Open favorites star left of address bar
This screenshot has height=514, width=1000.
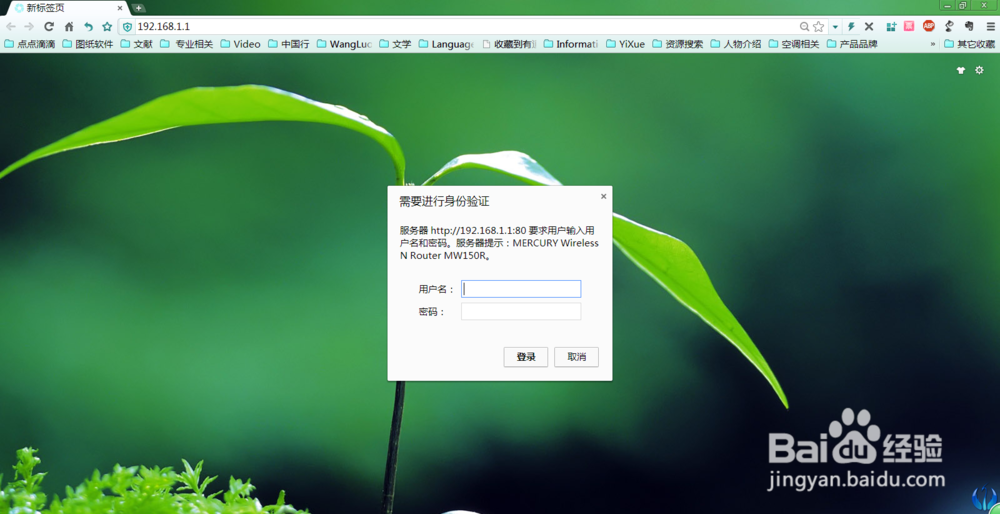(x=107, y=27)
